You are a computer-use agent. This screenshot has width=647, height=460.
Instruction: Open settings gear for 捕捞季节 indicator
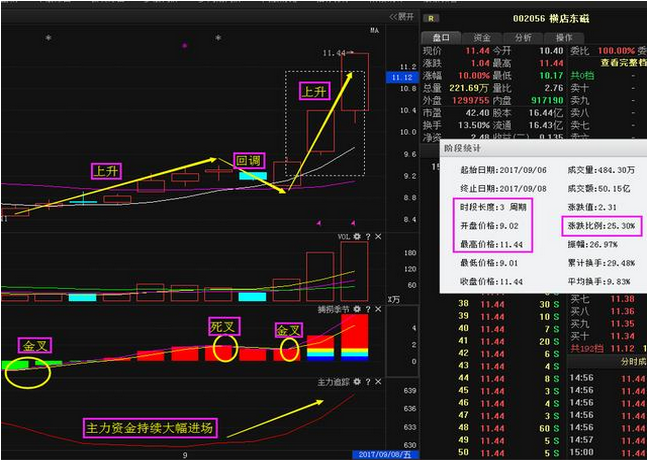(356, 310)
